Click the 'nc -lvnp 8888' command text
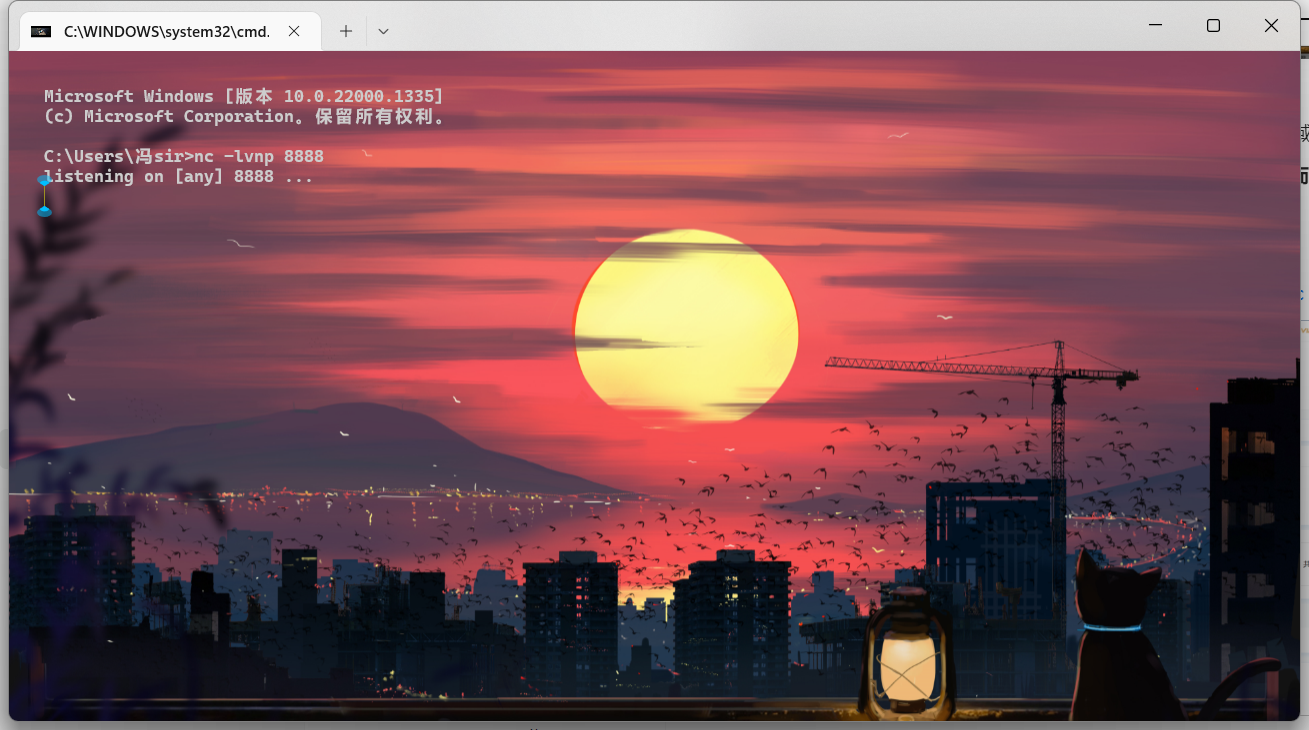The height and width of the screenshot is (730, 1309). tap(259, 156)
